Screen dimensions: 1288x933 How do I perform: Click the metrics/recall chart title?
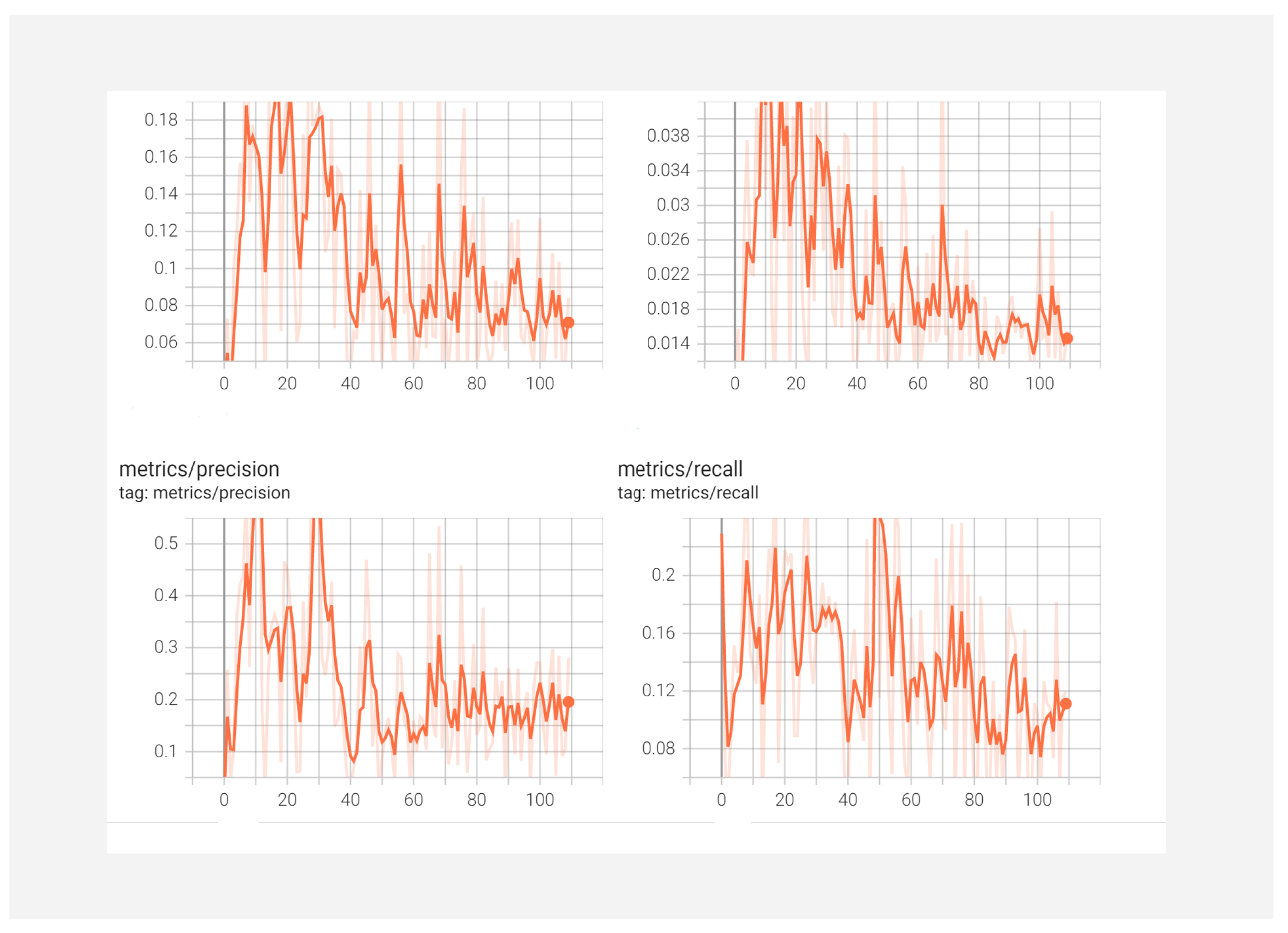pyautogui.click(x=680, y=470)
